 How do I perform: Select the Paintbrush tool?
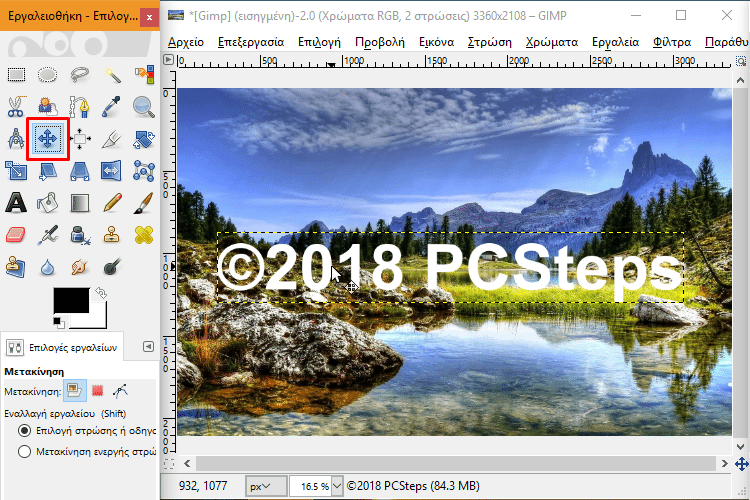pos(144,203)
